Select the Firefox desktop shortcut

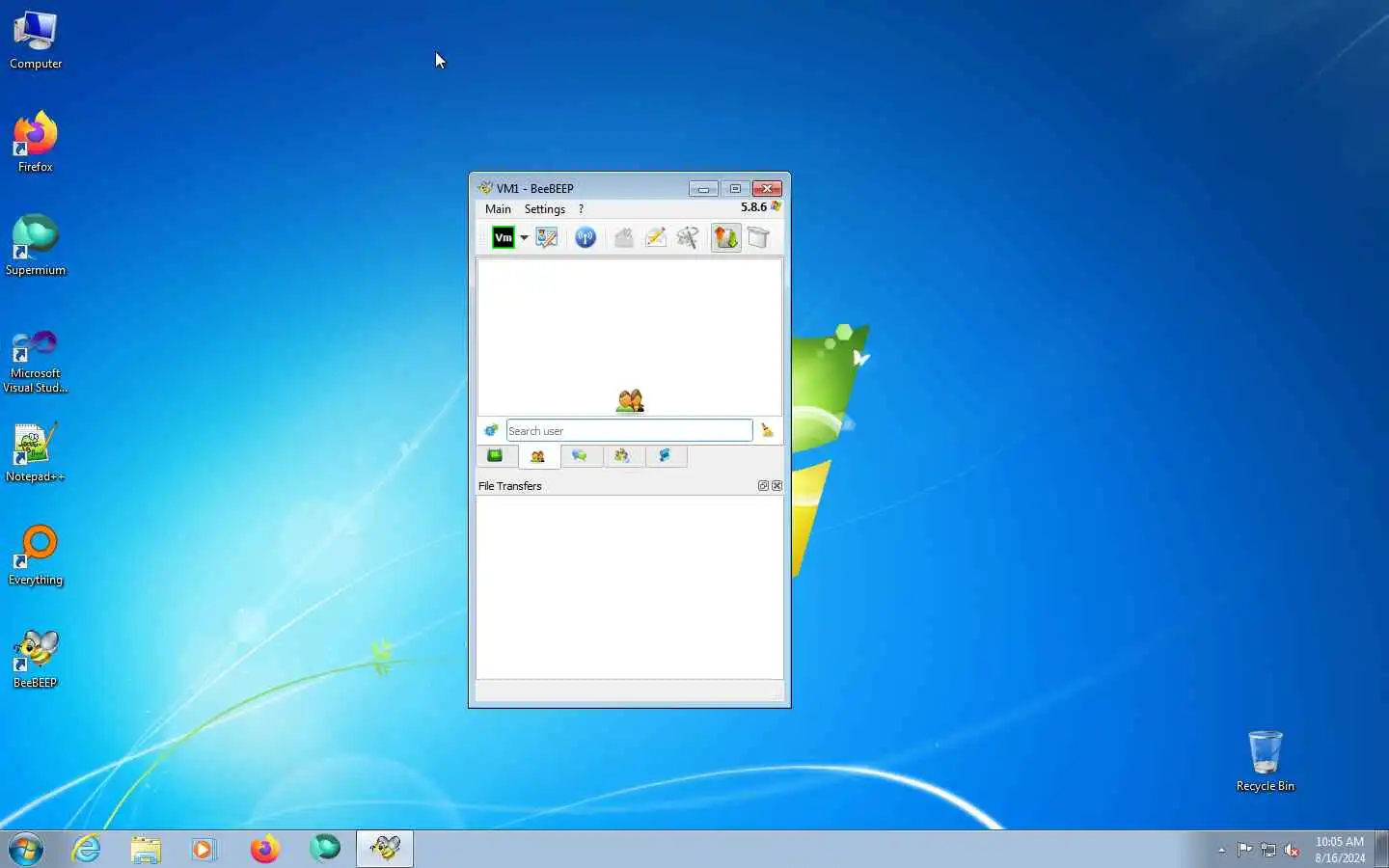coord(36,143)
